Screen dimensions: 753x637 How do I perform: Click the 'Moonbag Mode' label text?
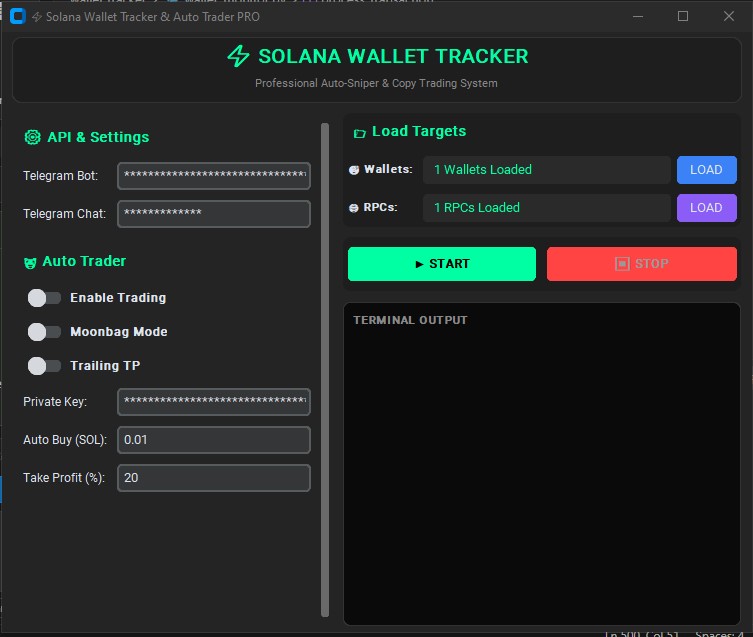click(119, 332)
